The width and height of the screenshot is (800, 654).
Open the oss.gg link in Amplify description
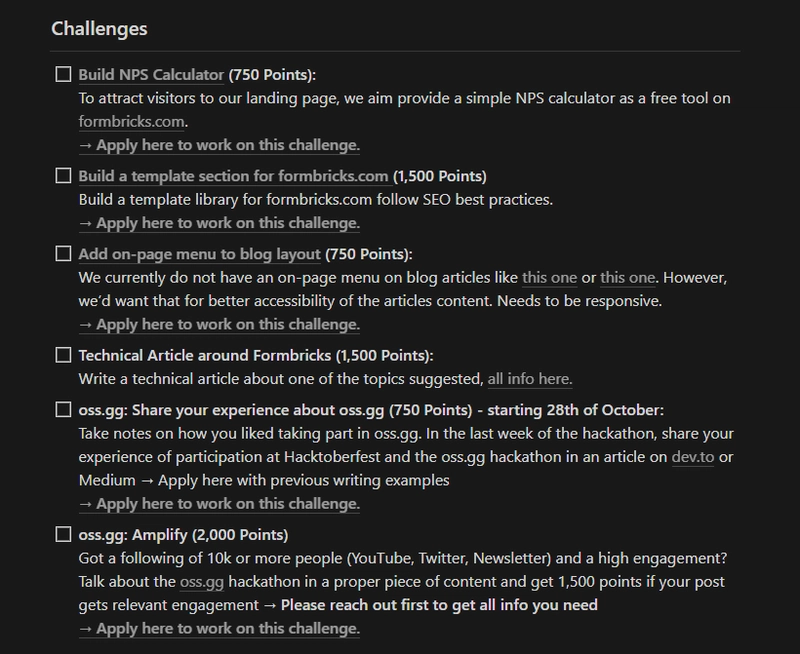pyautogui.click(x=202, y=582)
